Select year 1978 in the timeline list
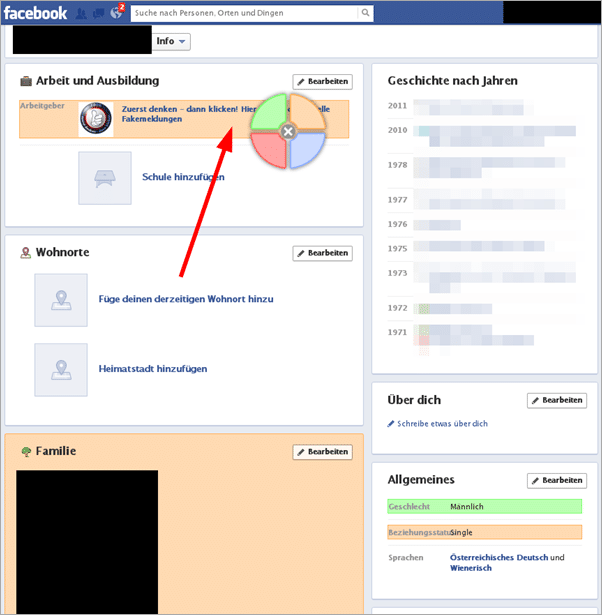Screen dimensions: 602x615 (398, 165)
